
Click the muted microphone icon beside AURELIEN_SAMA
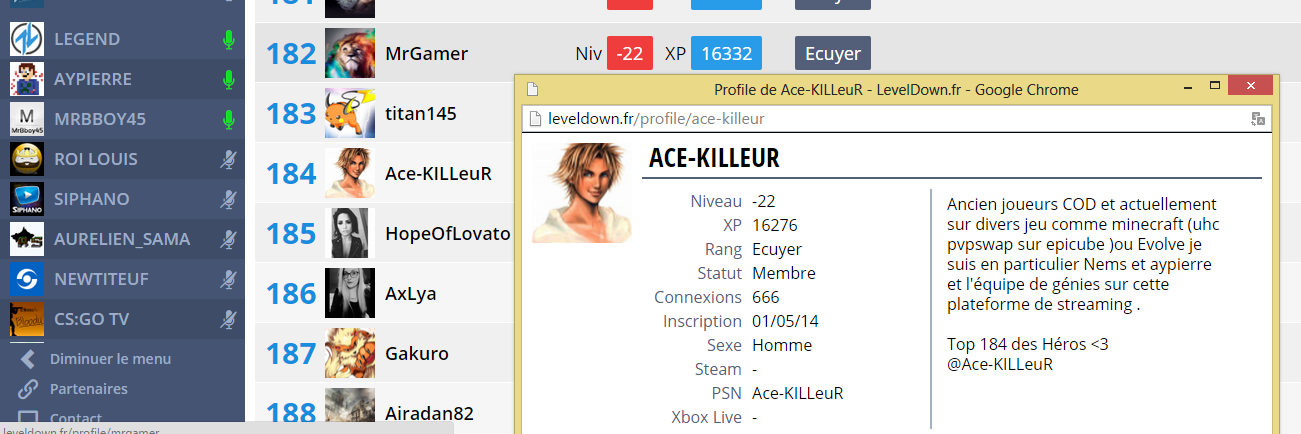[228, 240]
